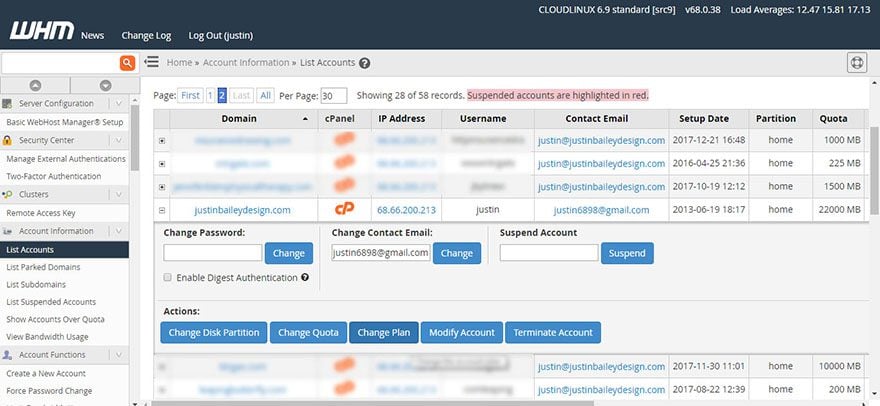Collapse the Server Configuration sidebar section
This screenshot has width=880, height=406.
(x=118, y=103)
